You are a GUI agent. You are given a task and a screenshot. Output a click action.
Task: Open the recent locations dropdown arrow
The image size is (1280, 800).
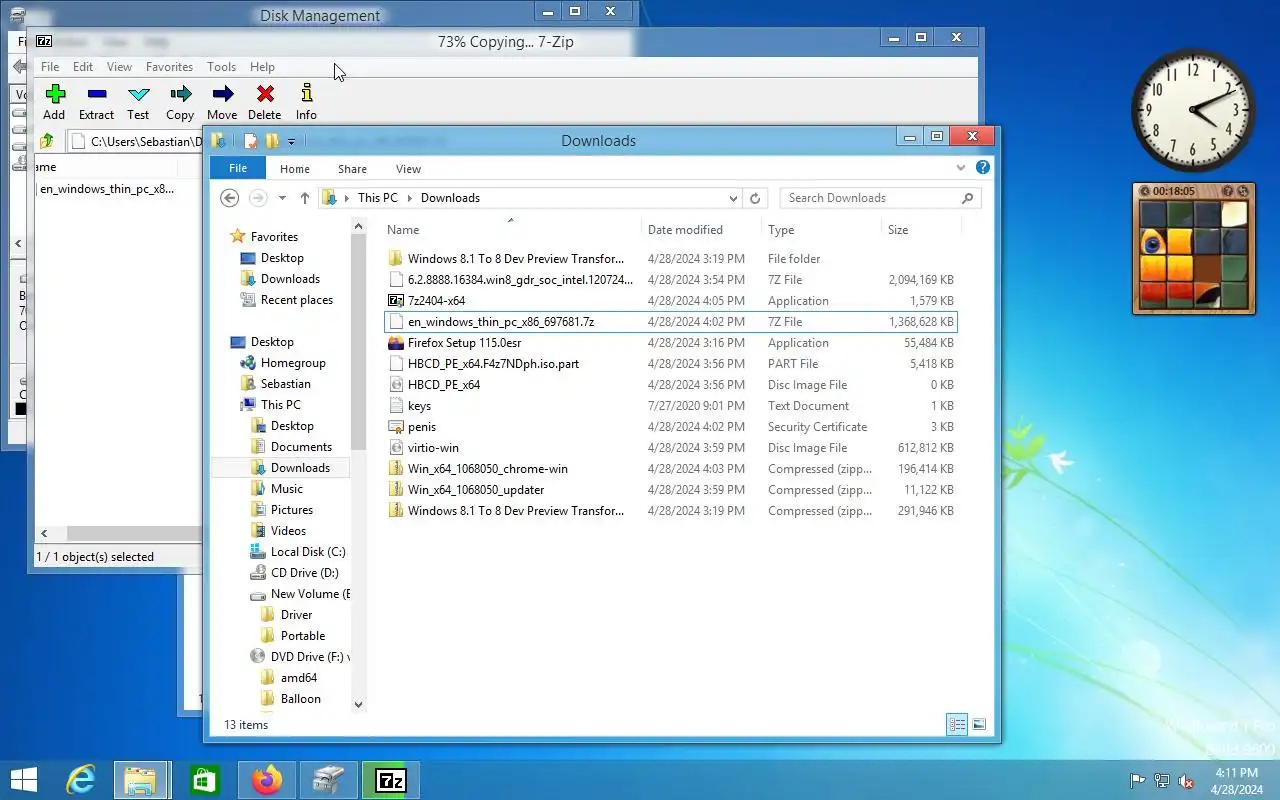[x=282, y=198]
